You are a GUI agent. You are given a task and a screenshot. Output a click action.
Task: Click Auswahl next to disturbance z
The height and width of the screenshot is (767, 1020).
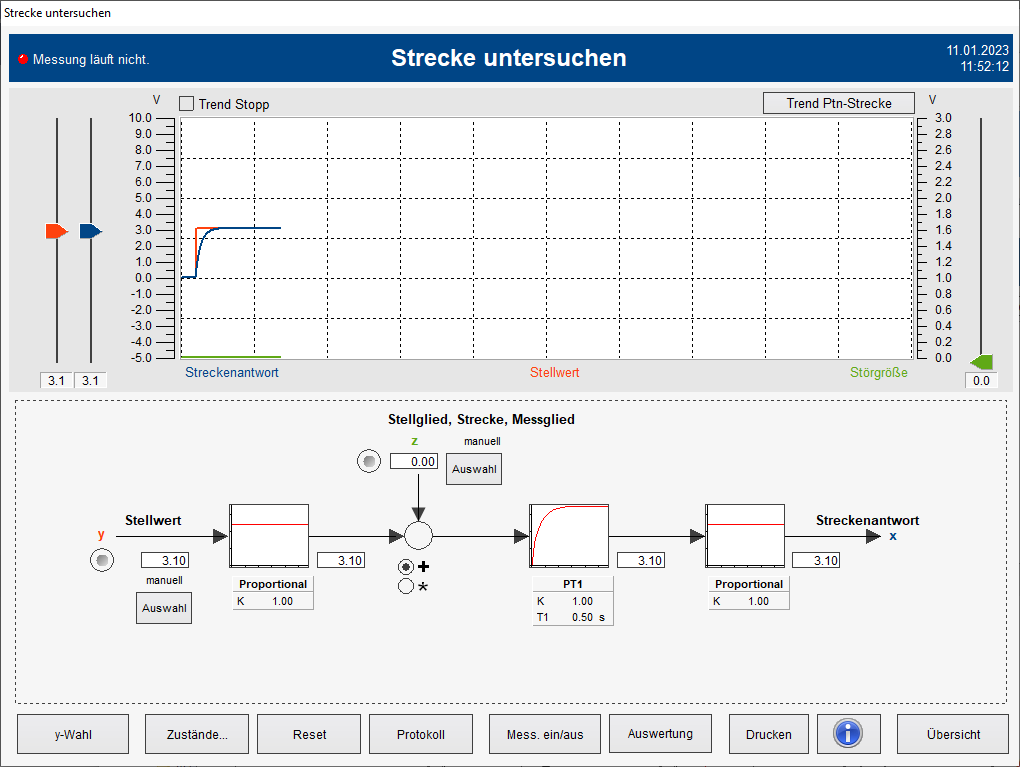(474, 469)
